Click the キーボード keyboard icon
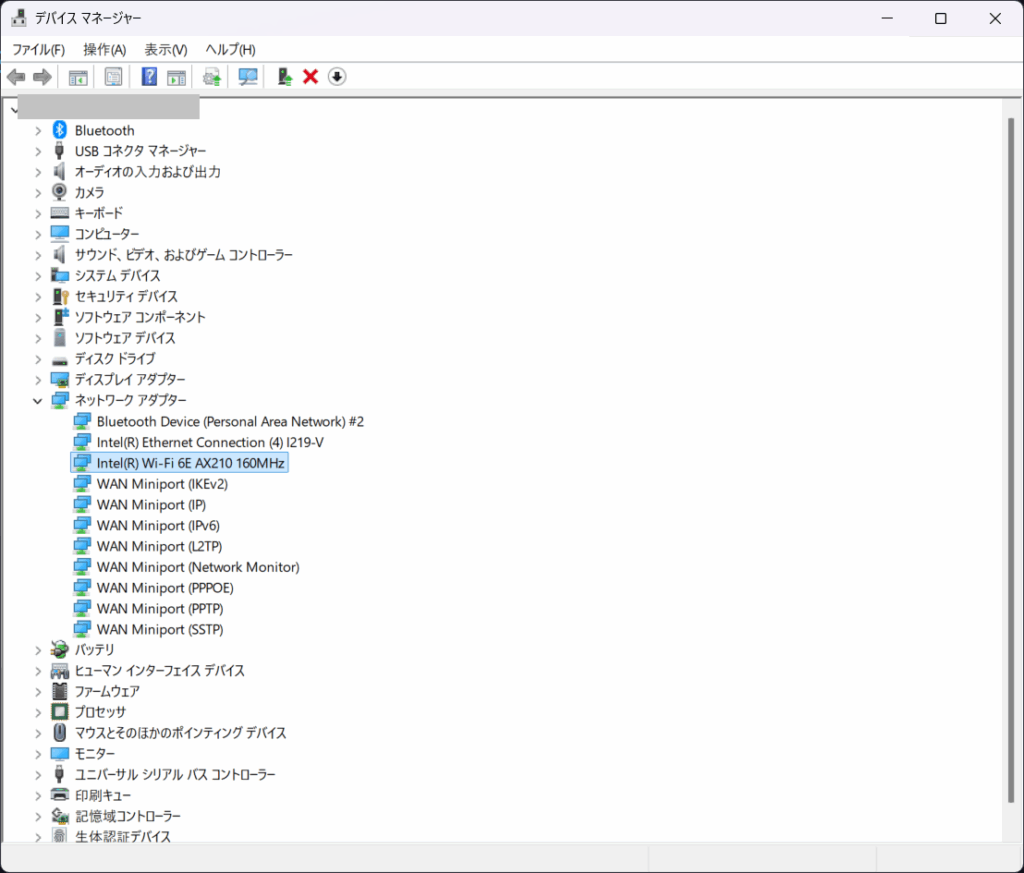The width and height of the screenshot is (1024, 873). (59, 213)
